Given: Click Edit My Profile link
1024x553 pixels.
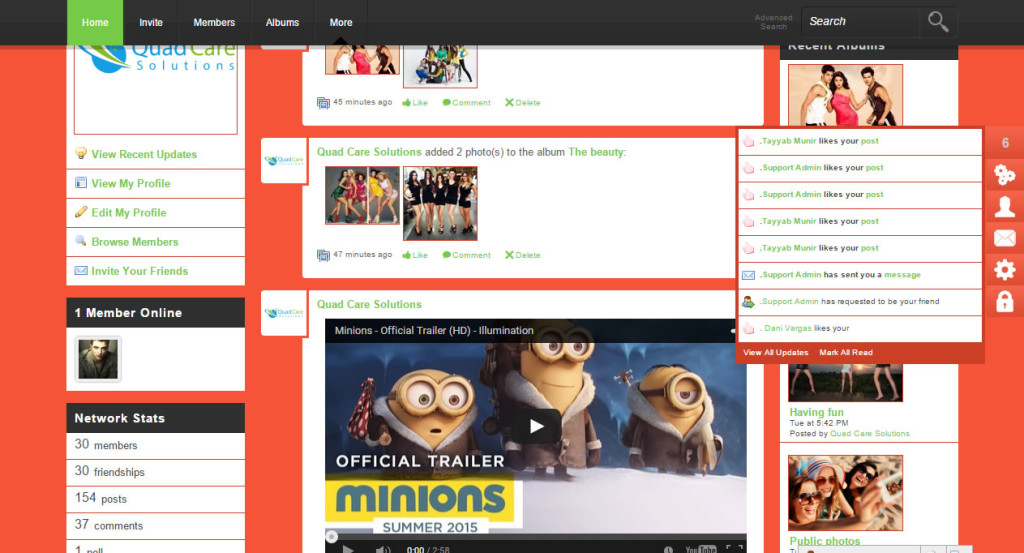Looking at the screenshot, I should [x=129, y=212].
